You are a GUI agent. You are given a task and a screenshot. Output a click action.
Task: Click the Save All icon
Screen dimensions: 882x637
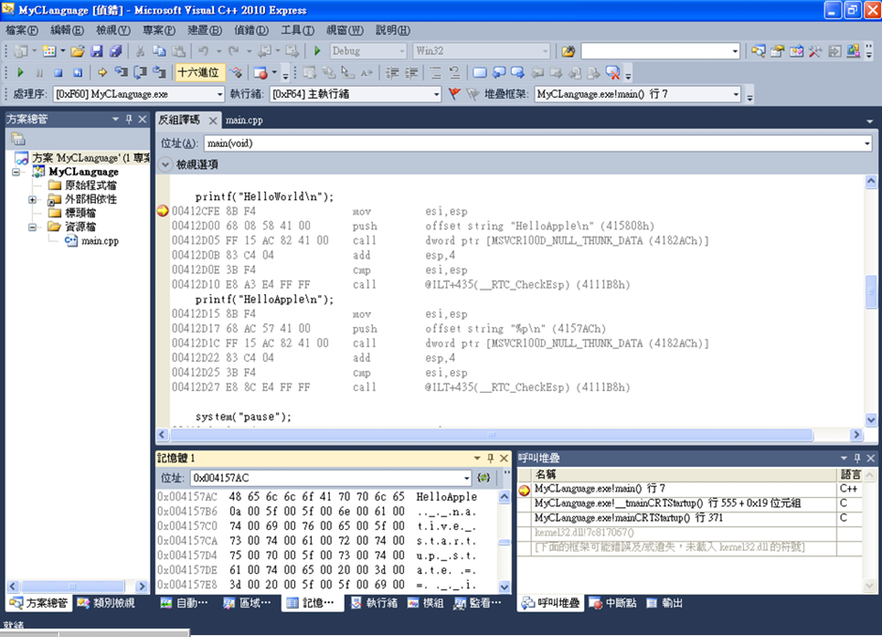[116, 51]
